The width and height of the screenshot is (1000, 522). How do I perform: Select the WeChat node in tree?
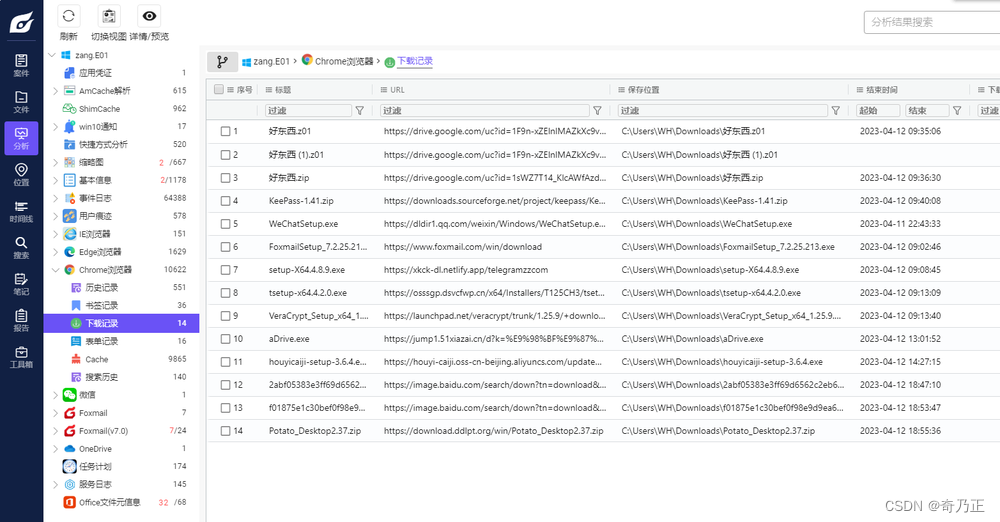[x=87, y=395]
